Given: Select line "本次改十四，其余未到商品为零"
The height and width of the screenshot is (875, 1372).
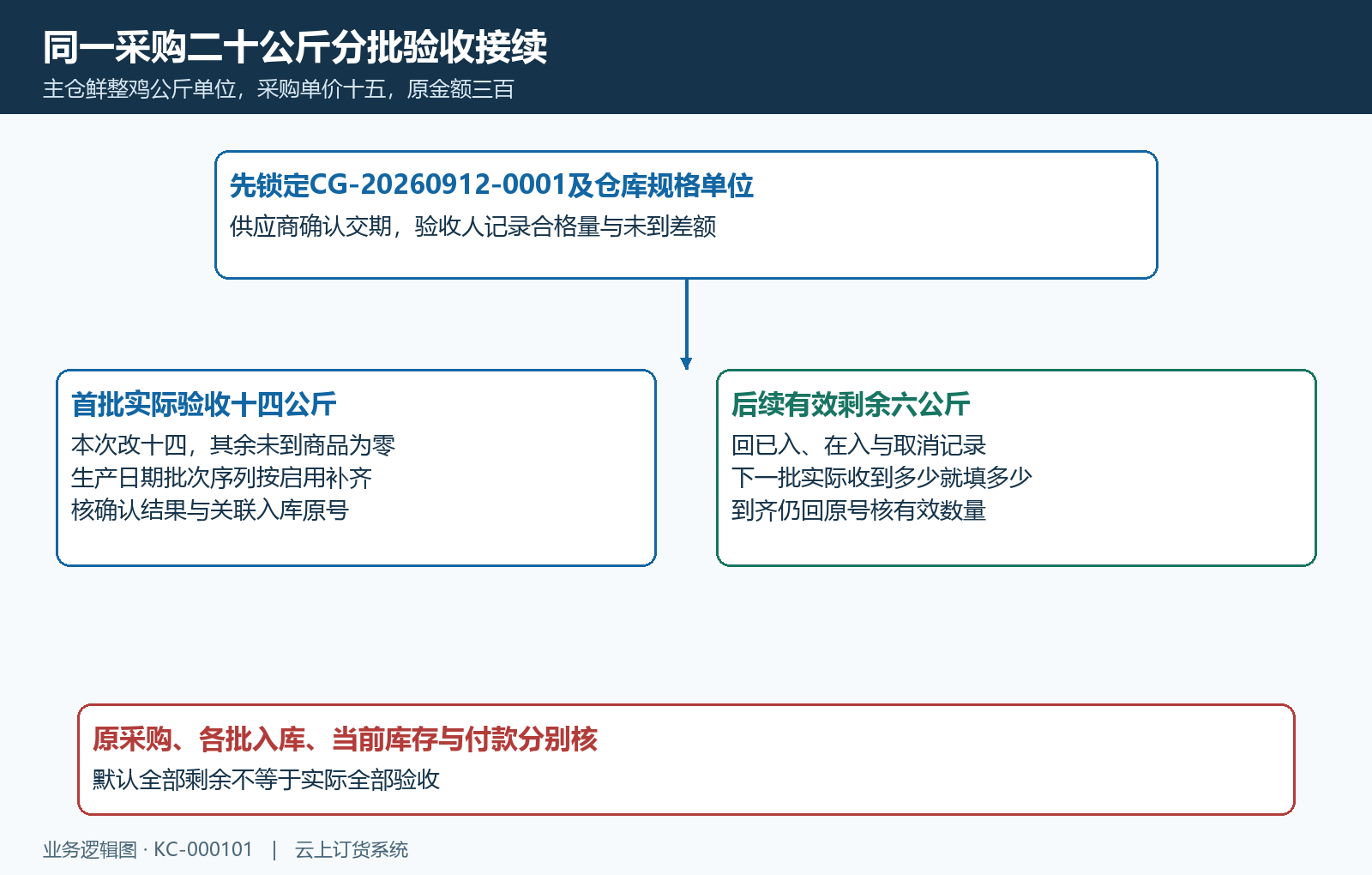Looking at the screenshot, I should (233, 445).
